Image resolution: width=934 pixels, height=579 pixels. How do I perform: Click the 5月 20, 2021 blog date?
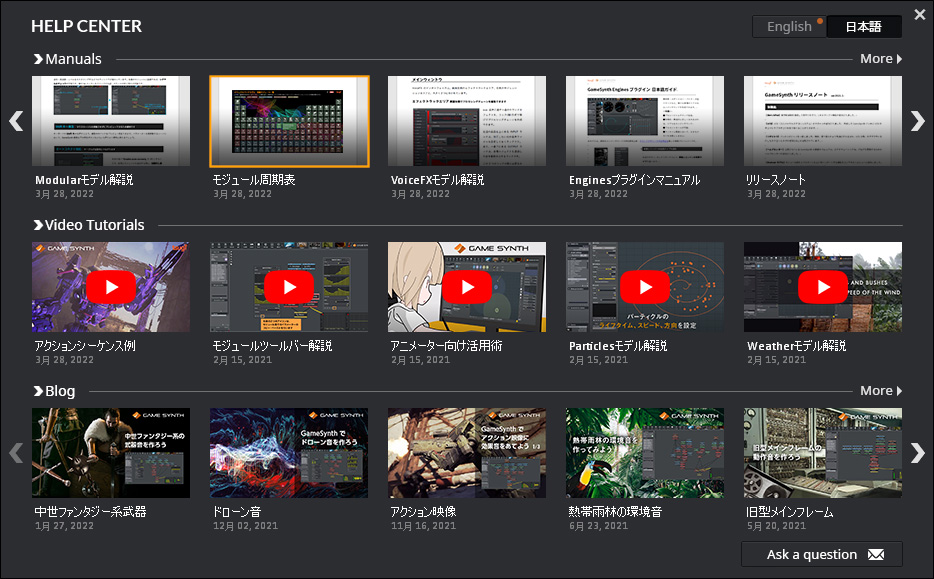coord(776,526)
